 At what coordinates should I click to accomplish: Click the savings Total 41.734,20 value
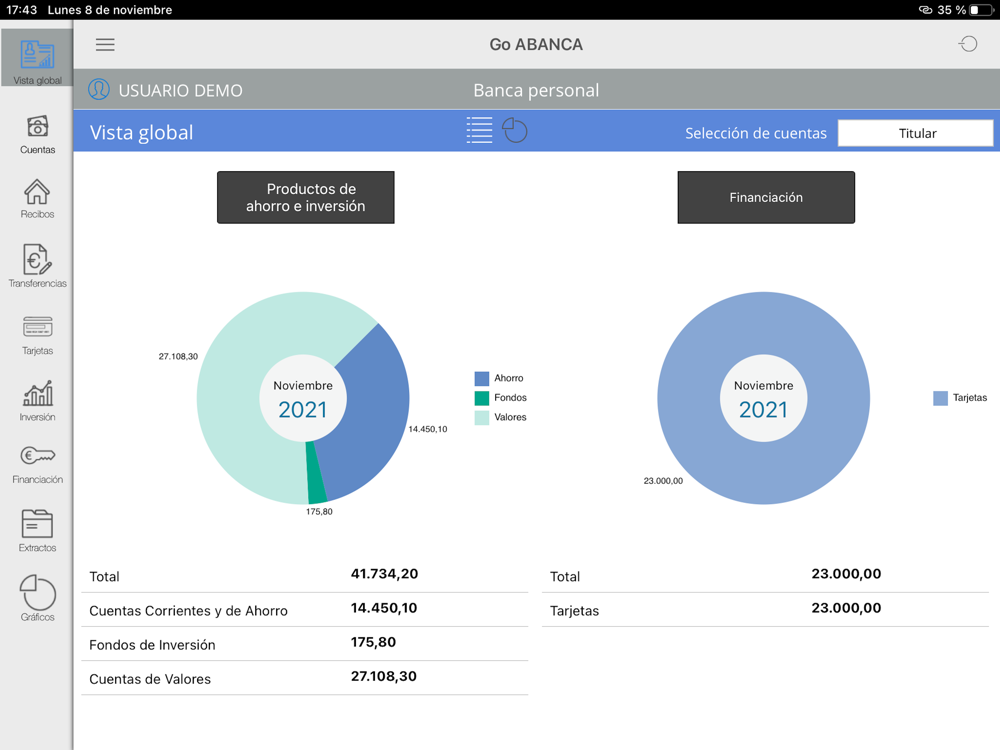click(384, 574)
